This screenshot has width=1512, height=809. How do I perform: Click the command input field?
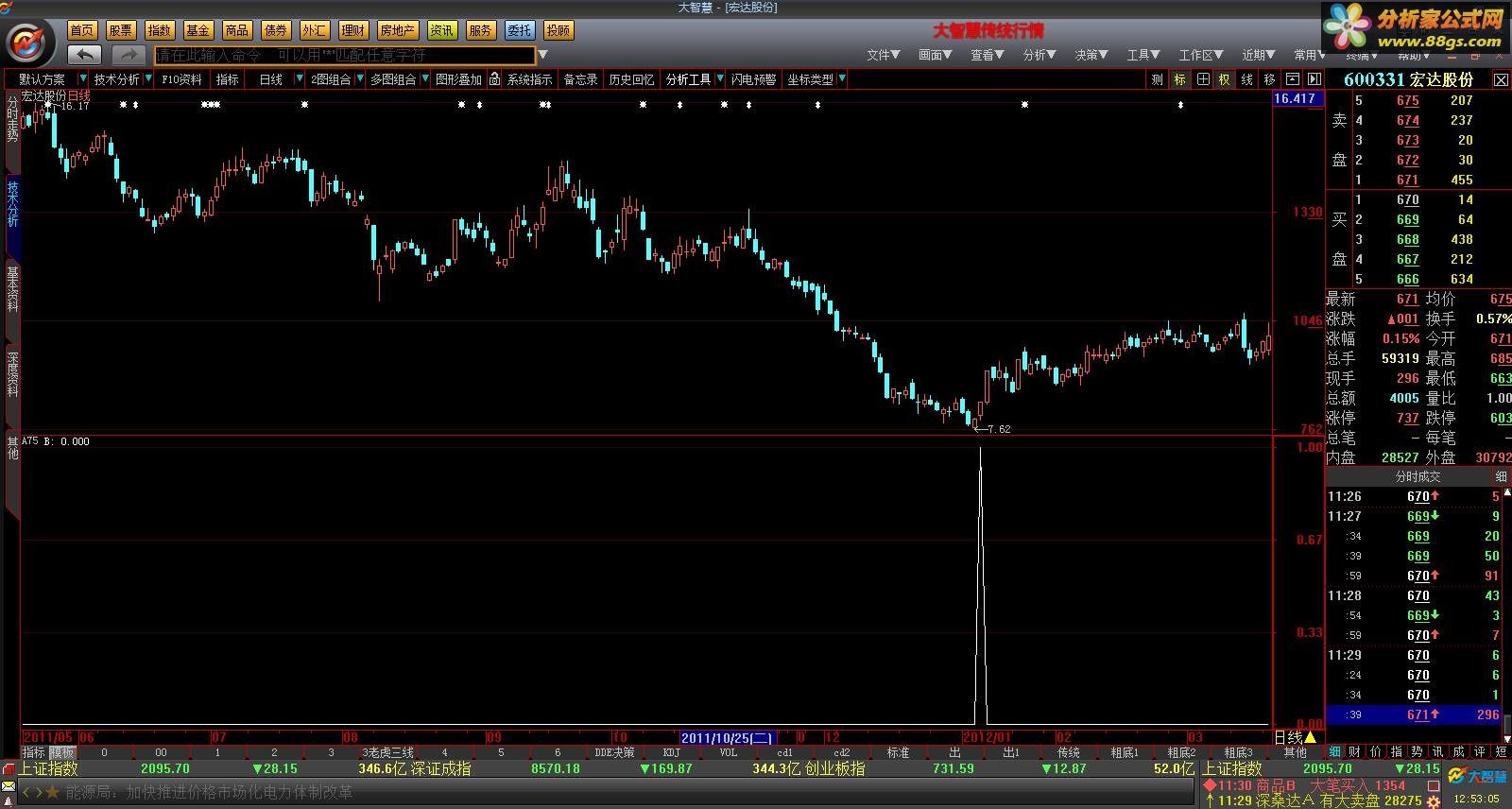[345, 56]
